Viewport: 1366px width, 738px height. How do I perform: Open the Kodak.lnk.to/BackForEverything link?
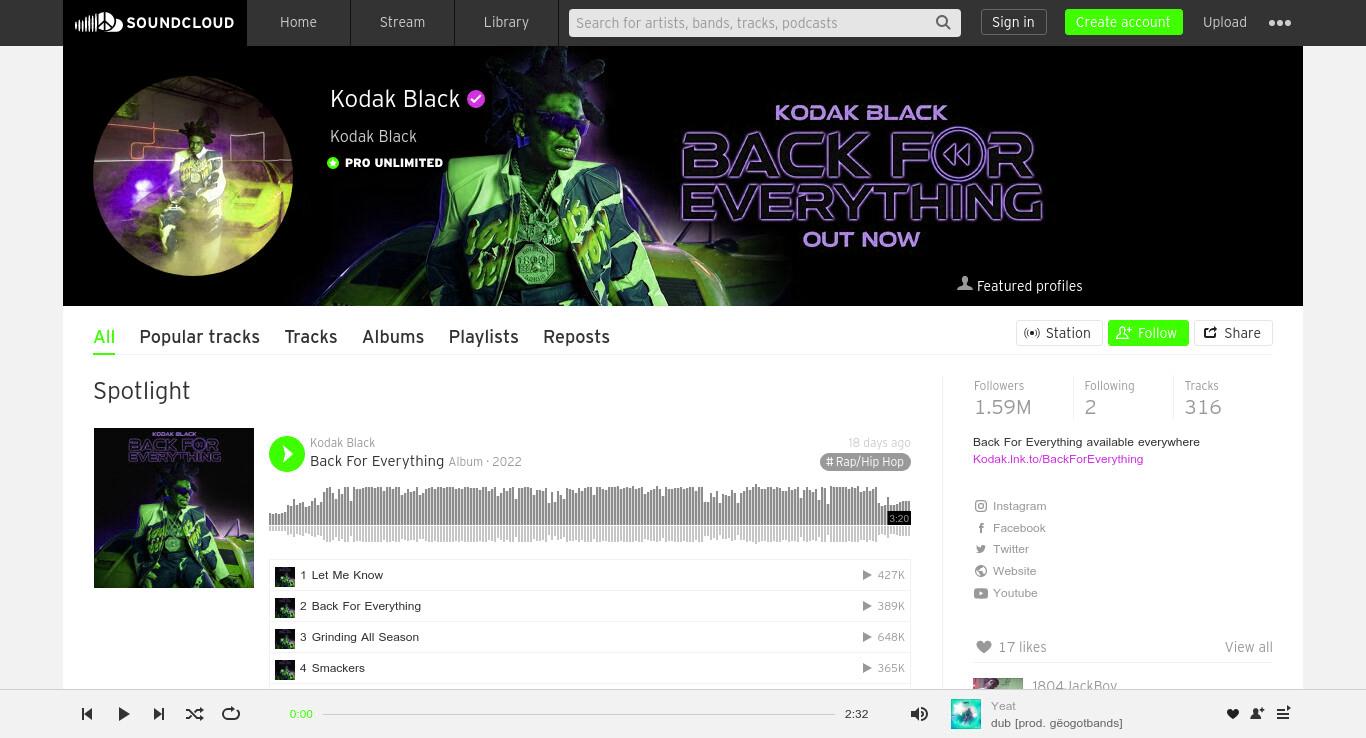(x=1058, y=459)
